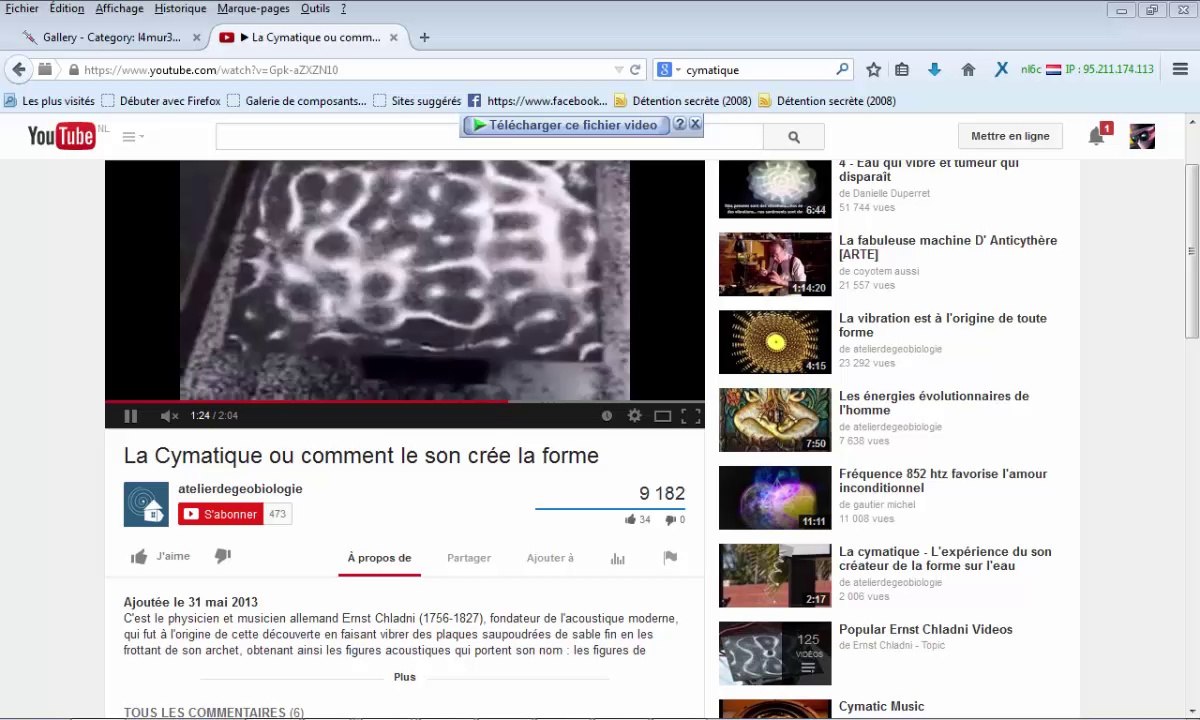Focus the YouTube search field

pyautogui.click(x=489, y=137)
